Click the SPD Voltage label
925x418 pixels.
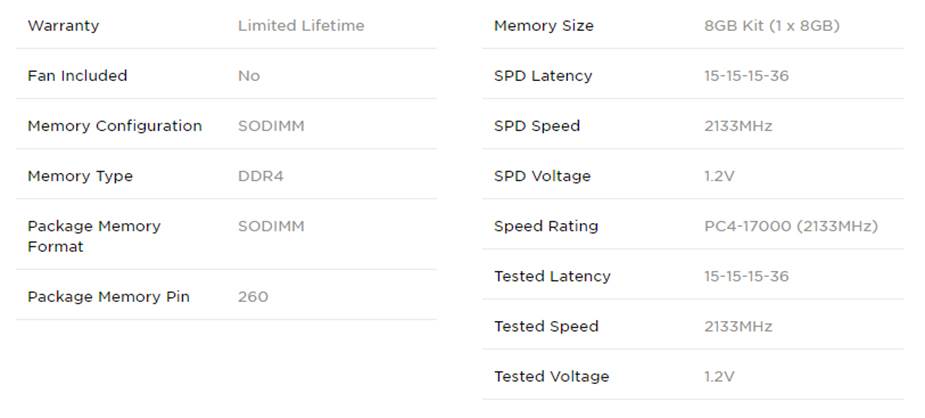coord(542,176)
